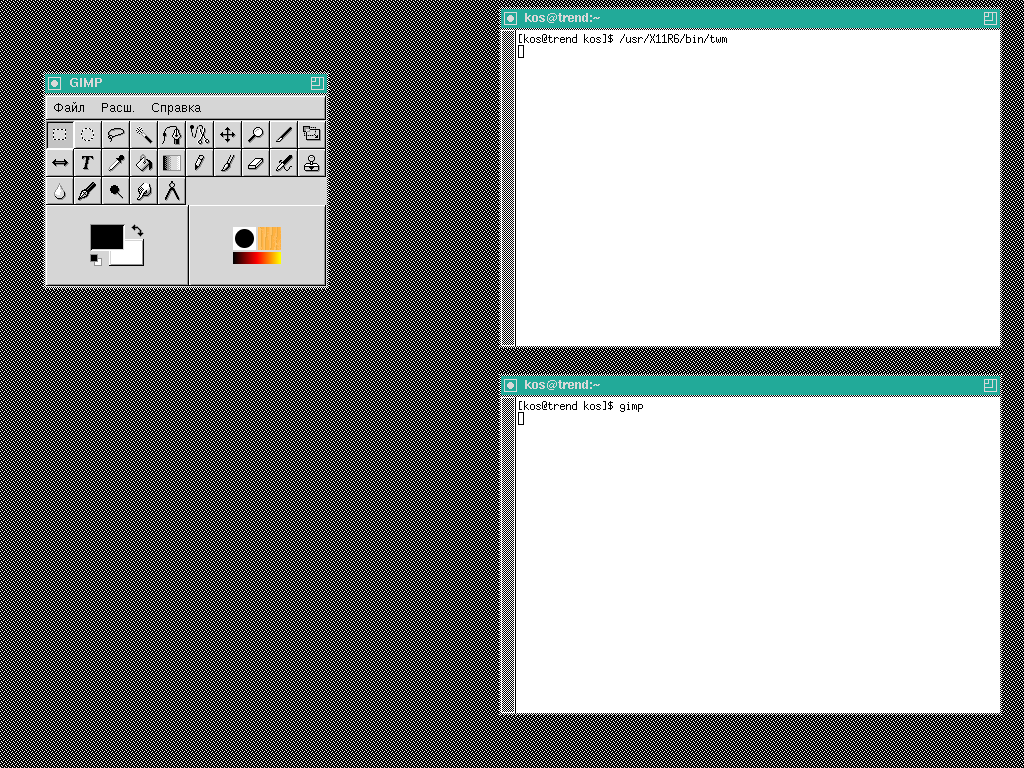Screen dimensions: 1024x768
Task: Activate the Intelligent Scissors tool
Action: click(200, 134)
